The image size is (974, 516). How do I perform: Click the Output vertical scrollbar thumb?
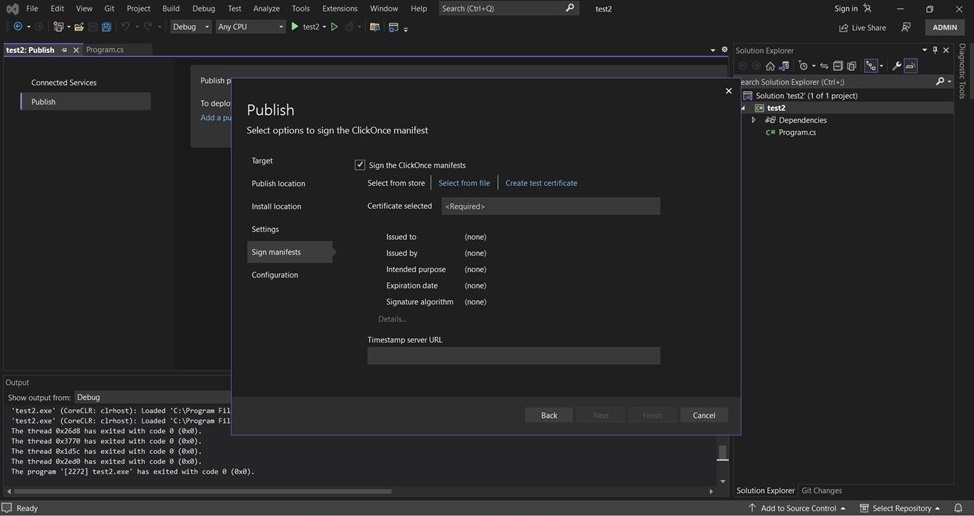point(722,453)
